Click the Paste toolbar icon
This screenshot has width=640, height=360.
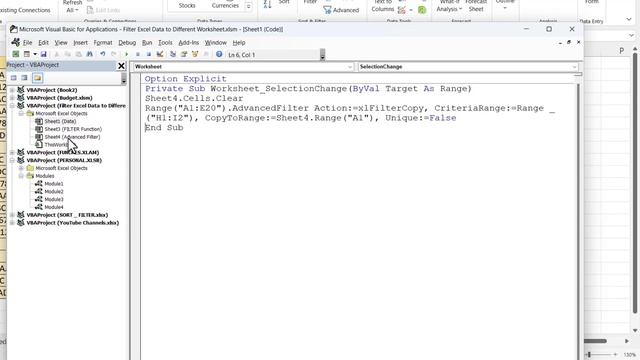click(x=78, y=54)
